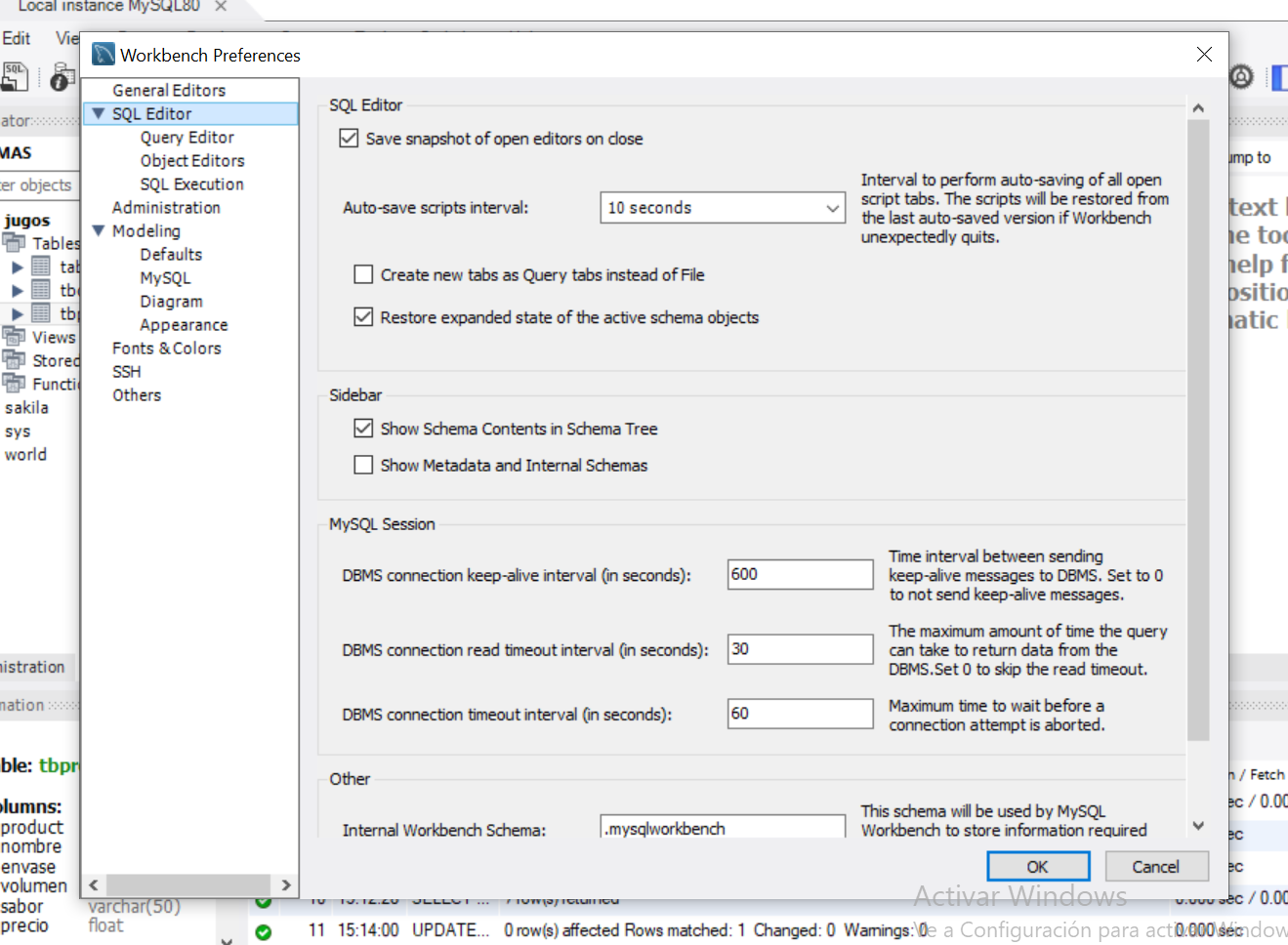The width and height of the screenshot is (1288, 945).
Task: Close the Local instance MySQL80 tab
Action: (221, 6)
